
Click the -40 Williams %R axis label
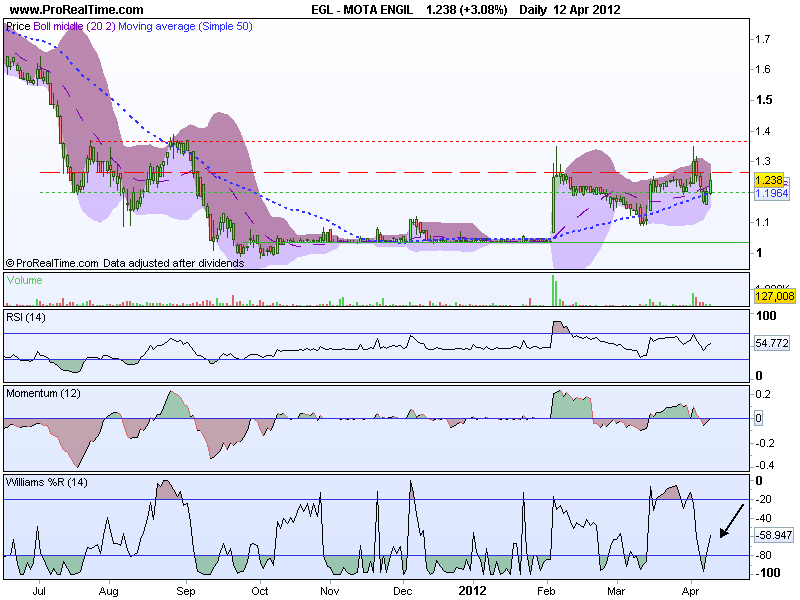[x=763, y=518]
